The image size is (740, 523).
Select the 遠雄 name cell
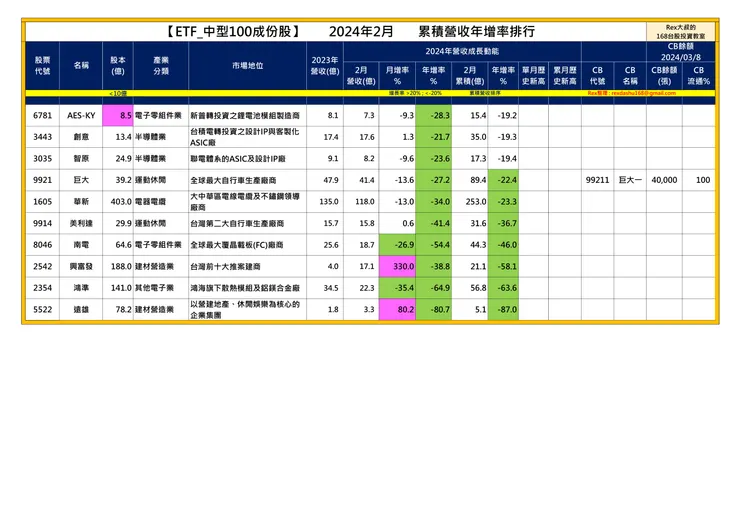81,310
